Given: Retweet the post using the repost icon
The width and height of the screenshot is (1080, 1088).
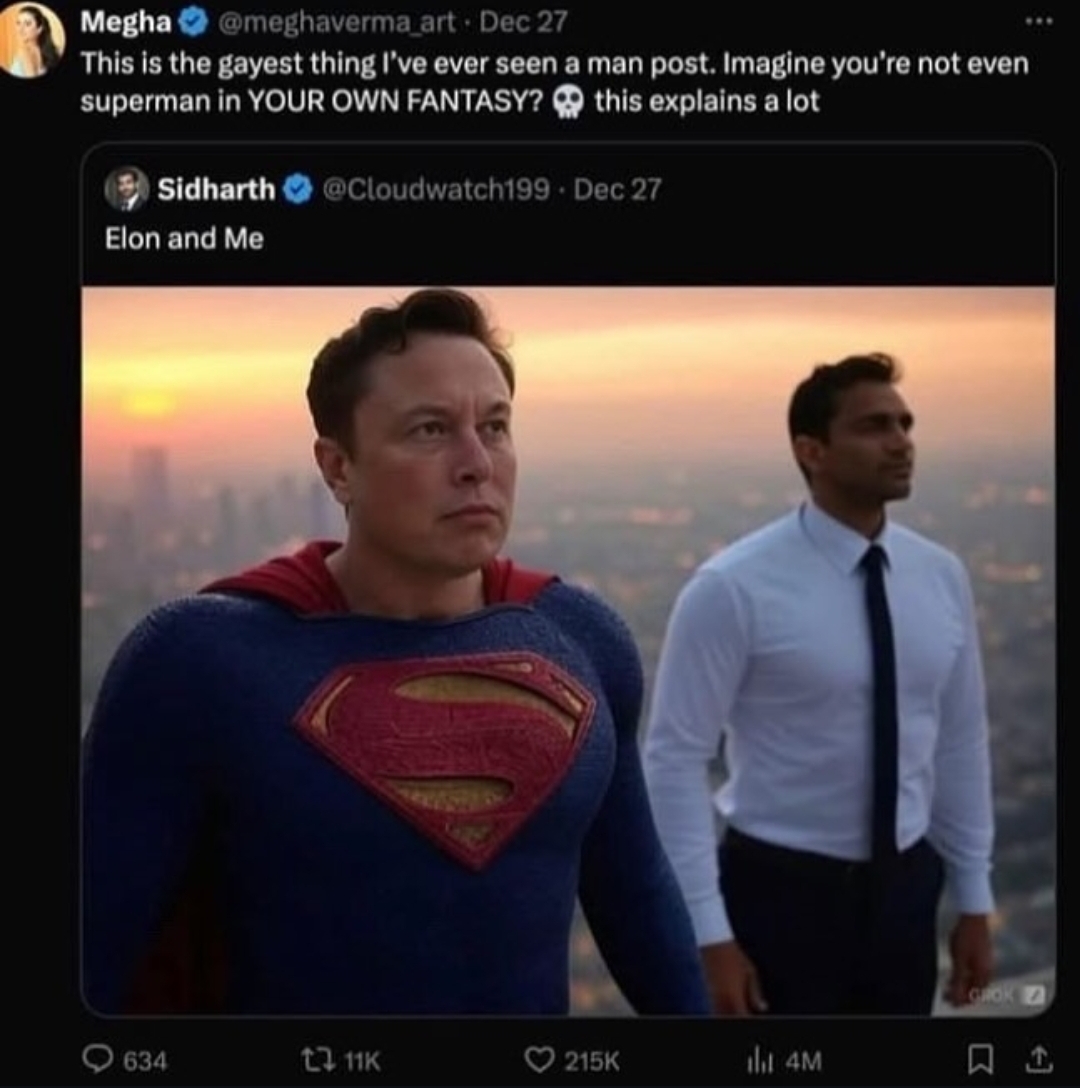Looking at the screenshot, I should click(317, 1060).
